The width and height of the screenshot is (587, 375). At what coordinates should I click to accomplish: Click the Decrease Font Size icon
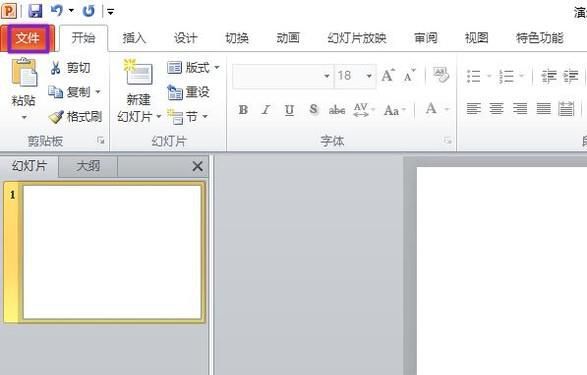click(x=410, y=76)
